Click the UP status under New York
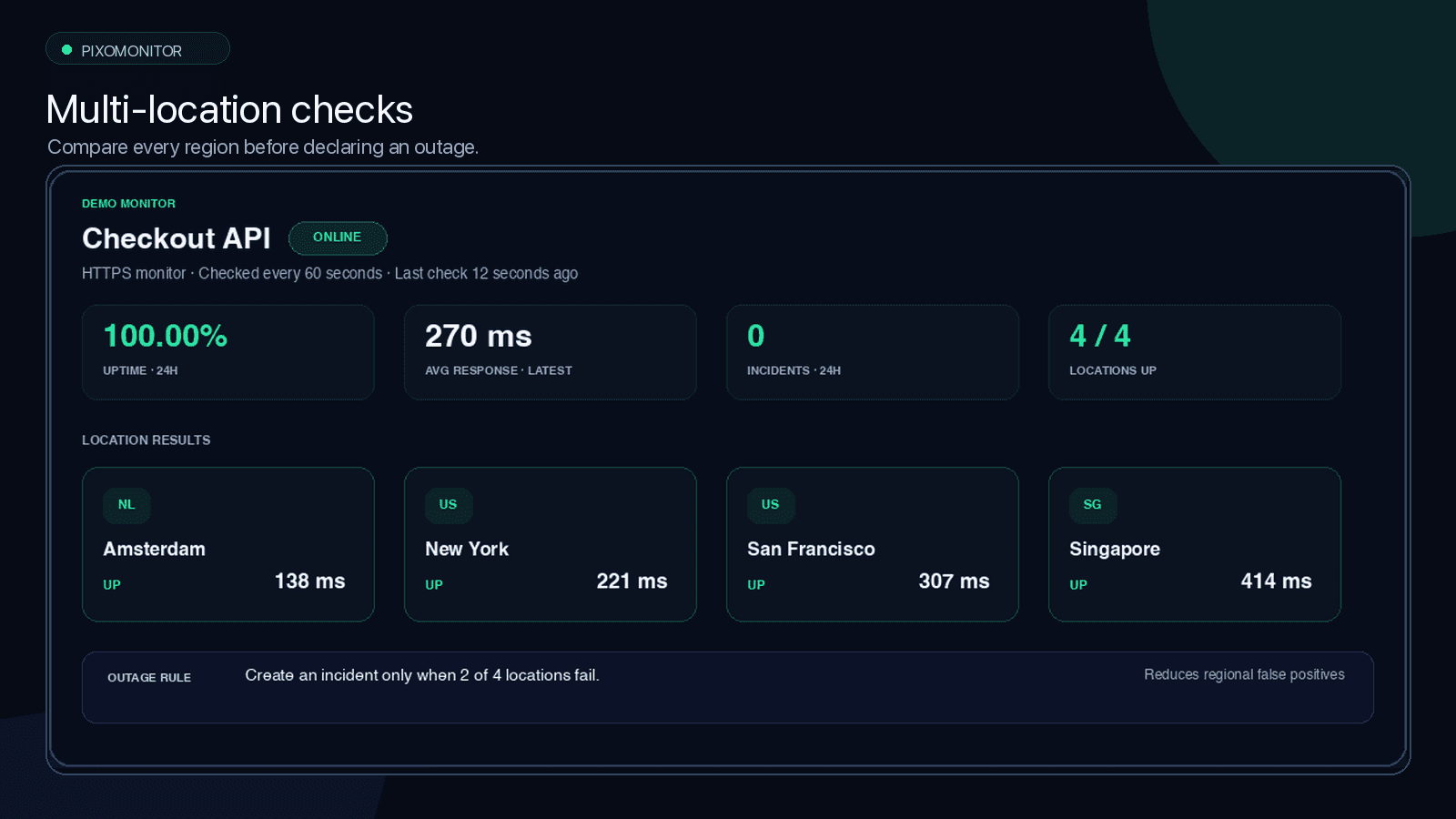Screen dimensions: 1456x819 coord(434,585)
